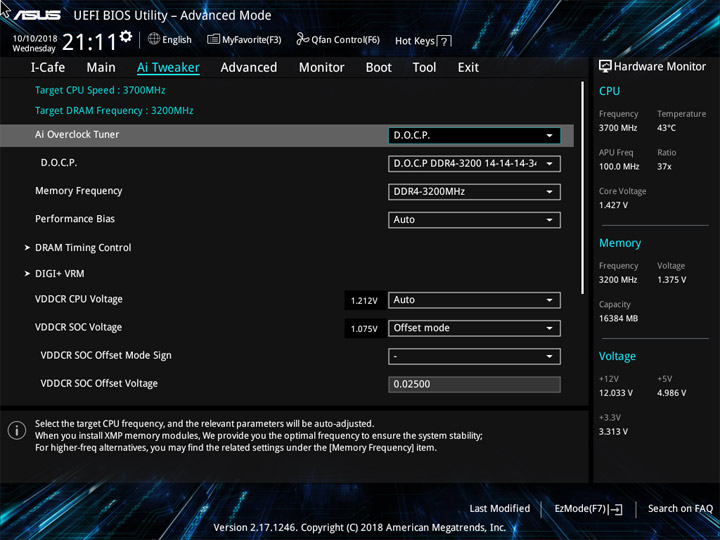The width and height of the screenshot is (720, 540).
Task: Open VDDCR CPU Voltage dropdown
Action: click(474, 300)
